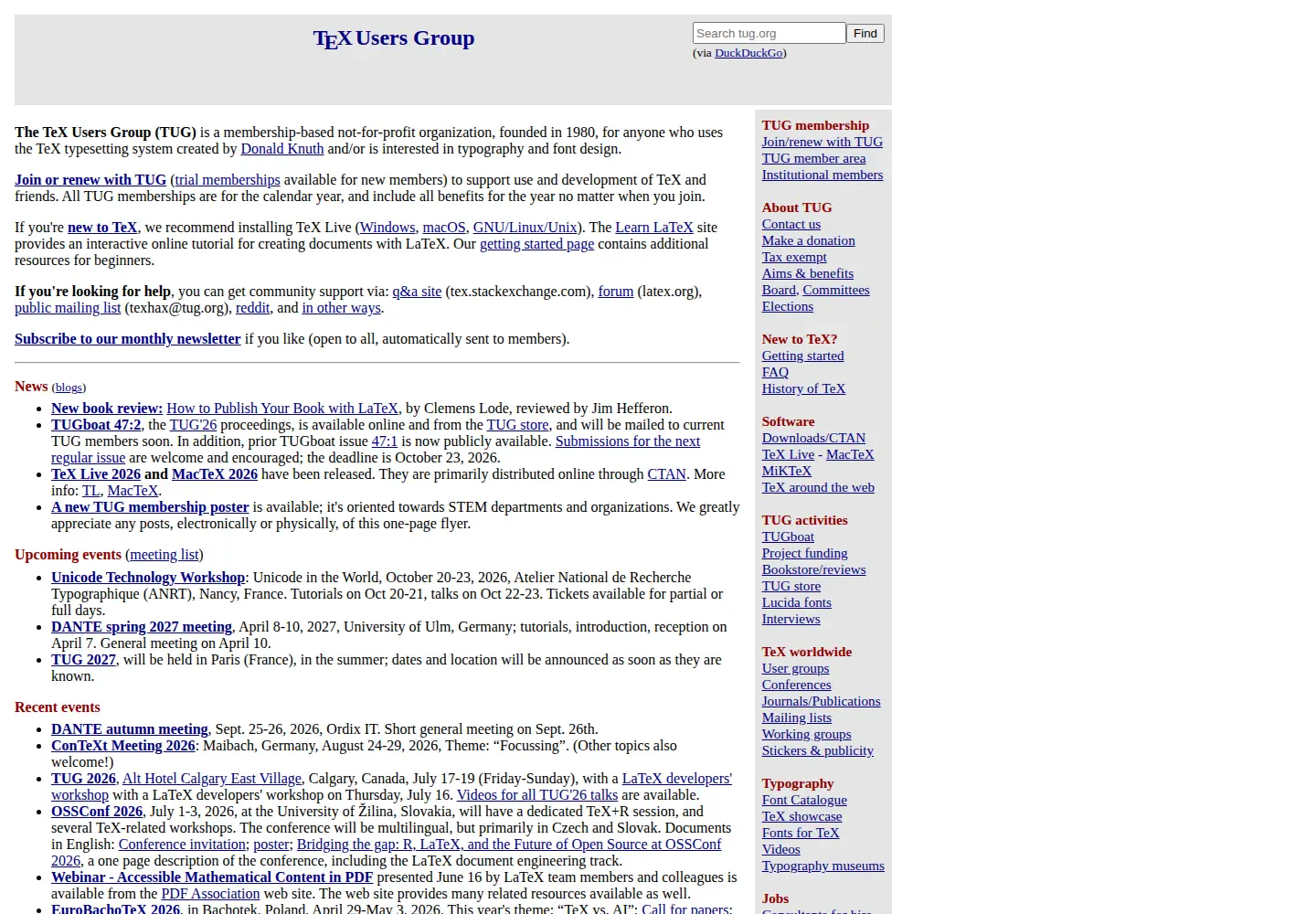Open Videos for all TUG'26 talks link
The image size is (1316, 914).
click(537, 795)
